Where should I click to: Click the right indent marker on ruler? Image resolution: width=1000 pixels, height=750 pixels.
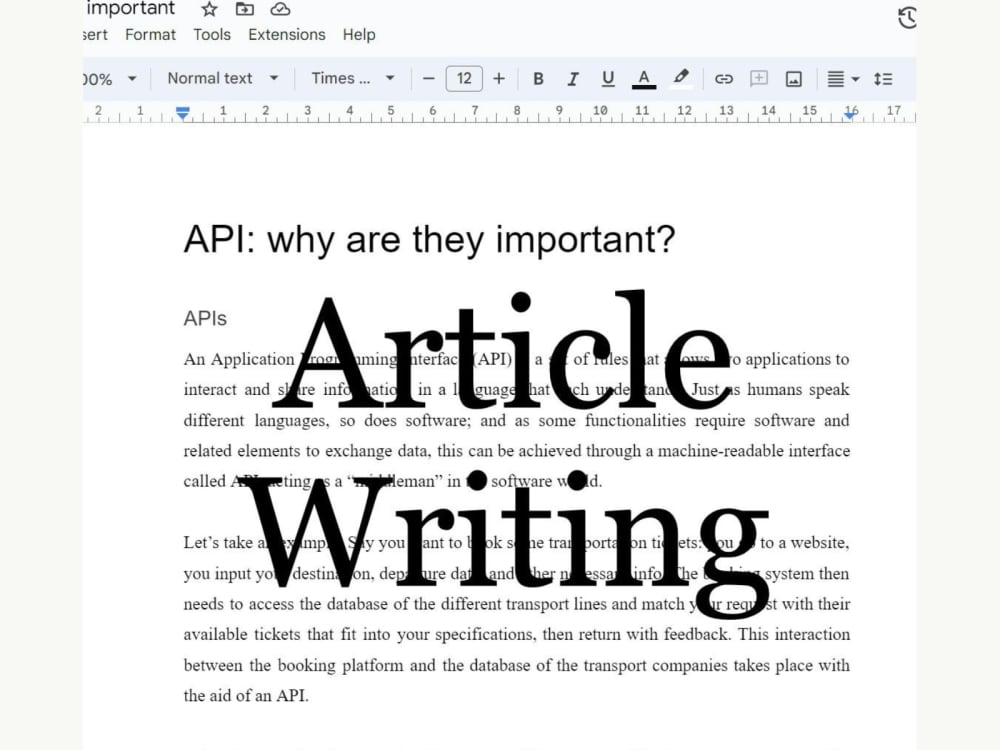pyautogui.click(x=849, y=114)
